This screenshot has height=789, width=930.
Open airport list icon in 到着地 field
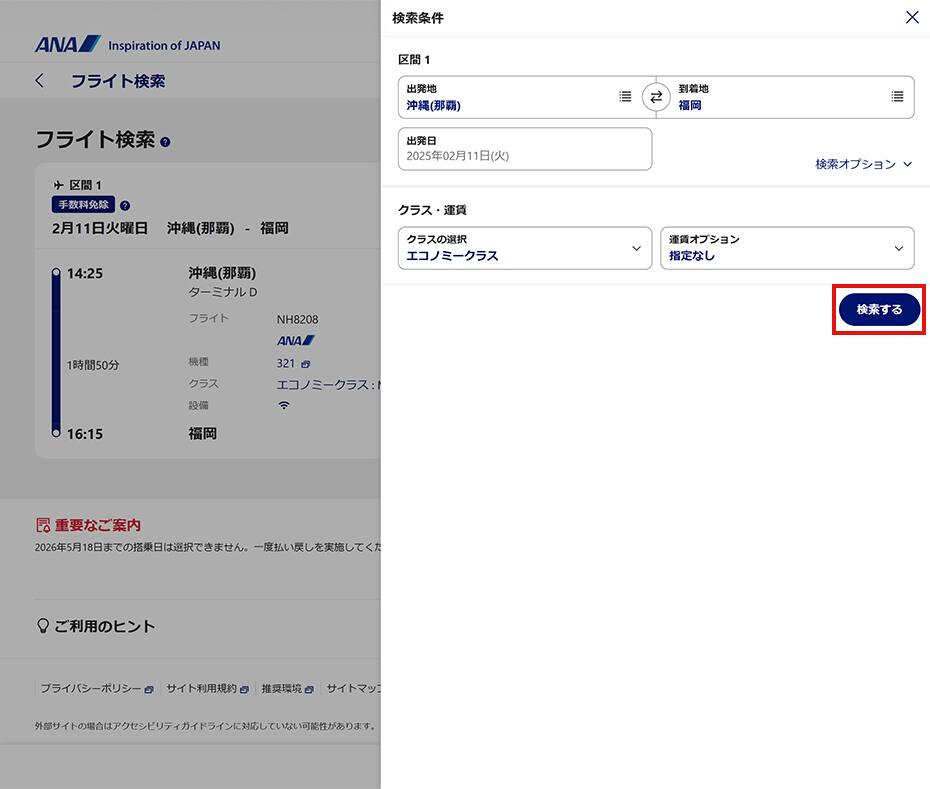(x=897, y=97)
